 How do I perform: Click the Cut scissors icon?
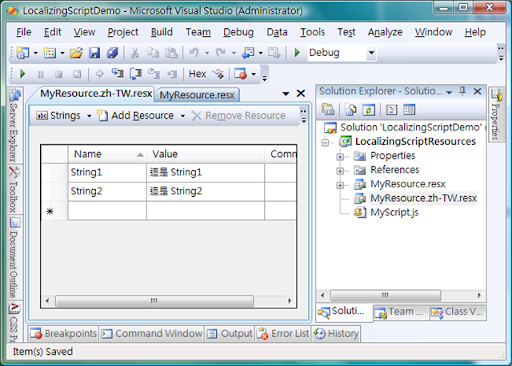point(135,53)
